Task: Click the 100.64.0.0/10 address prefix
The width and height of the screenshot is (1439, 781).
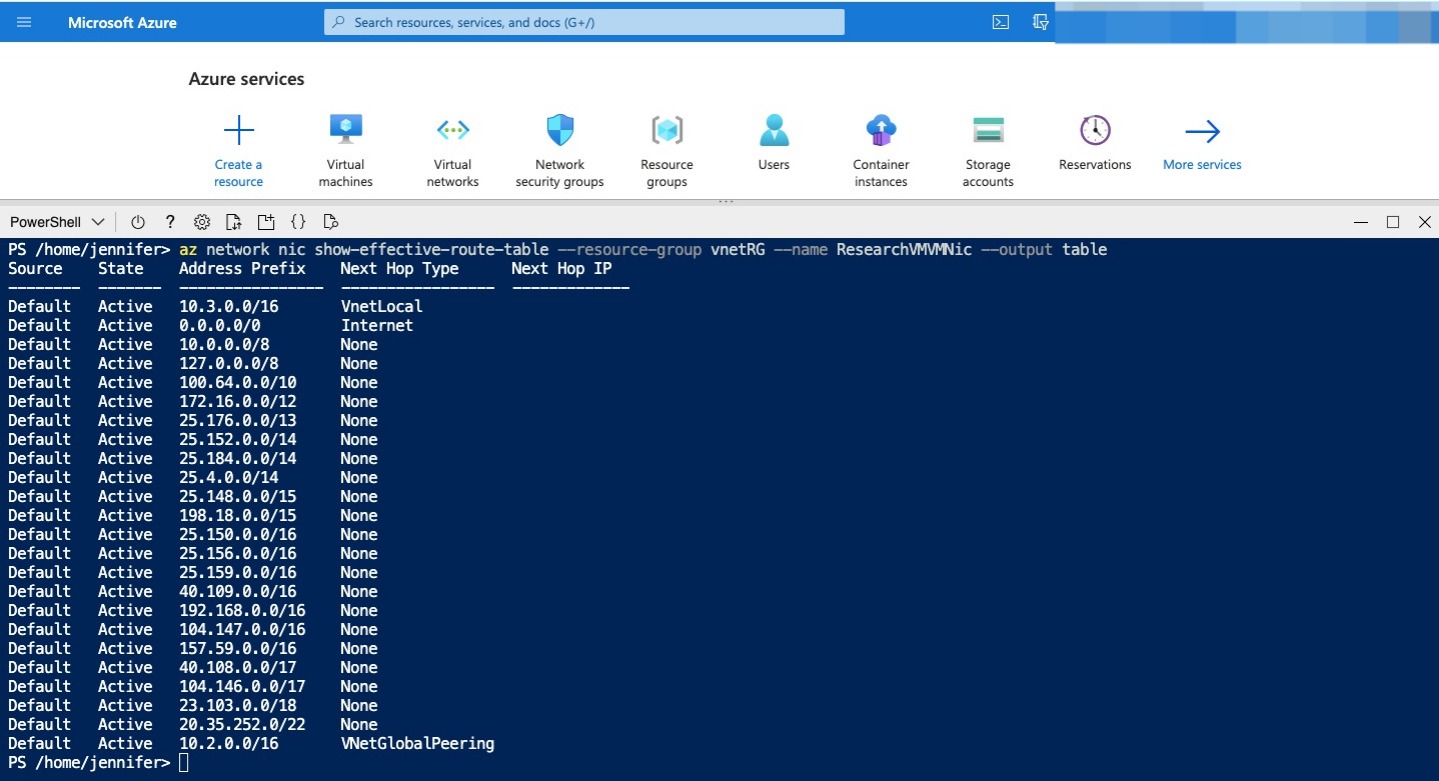Action: click(238, 382)
